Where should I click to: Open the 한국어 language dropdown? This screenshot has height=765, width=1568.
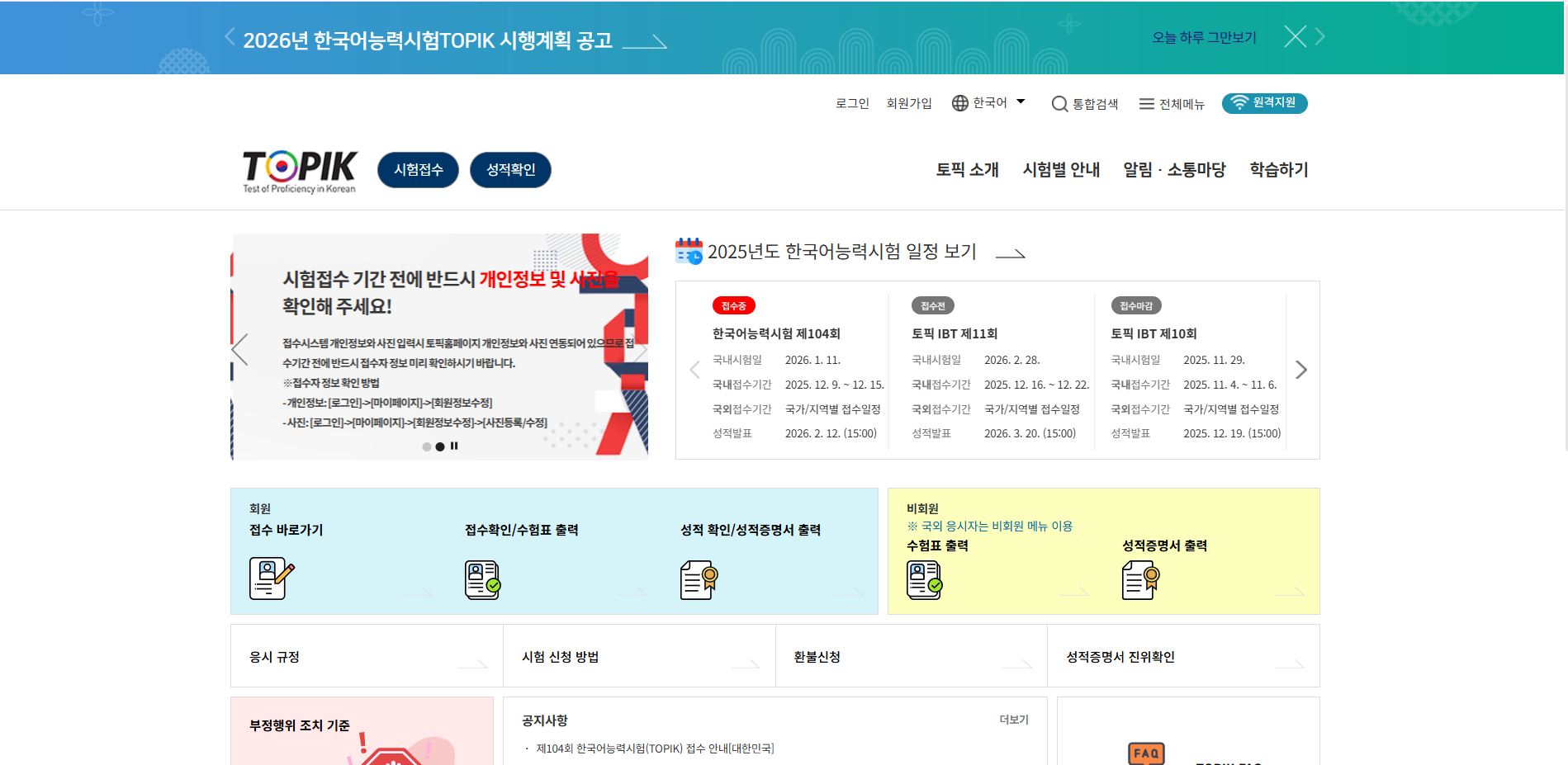click(x=988, y=103)
